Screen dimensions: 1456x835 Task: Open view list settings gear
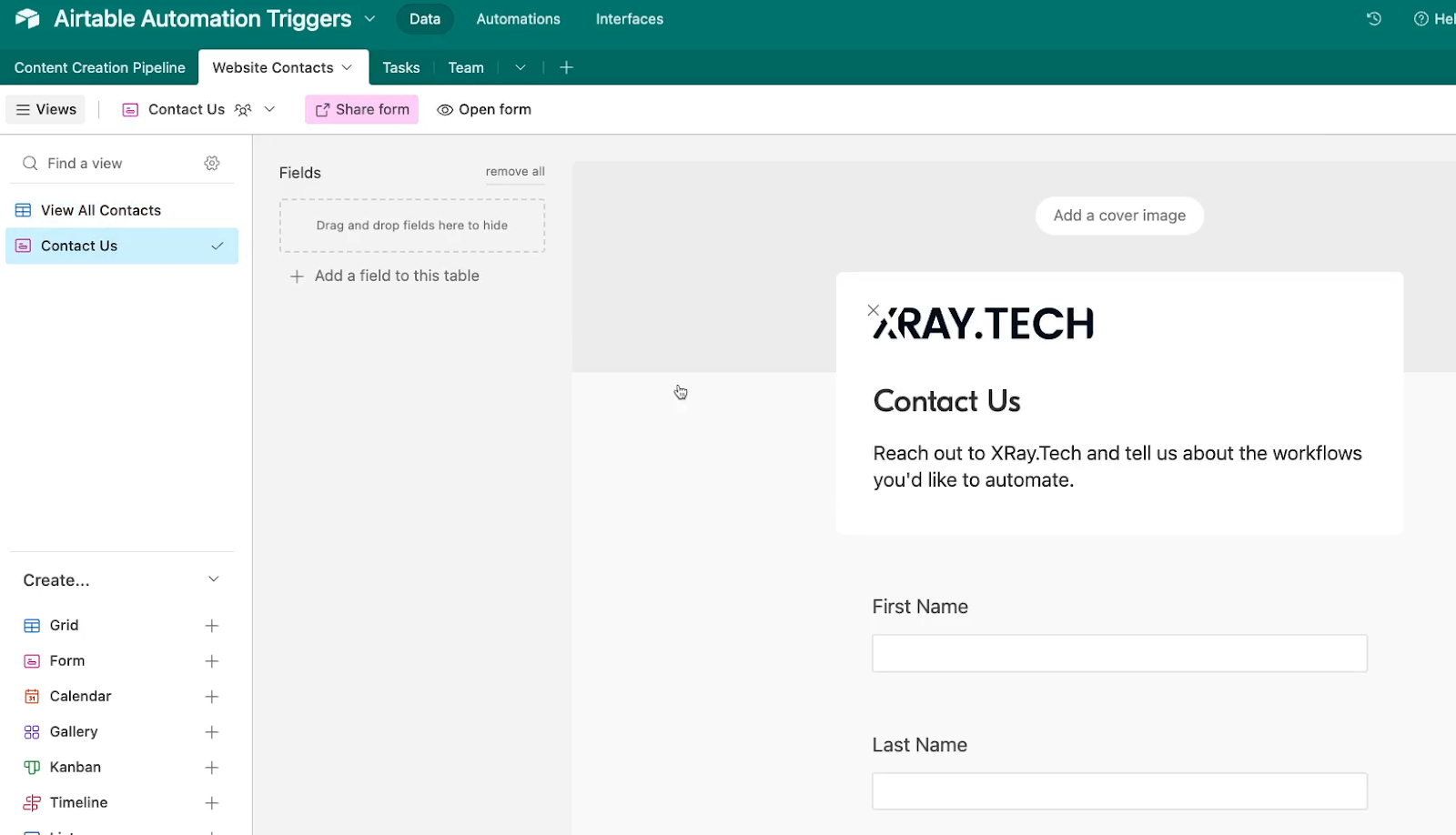(x=212, y=163)
